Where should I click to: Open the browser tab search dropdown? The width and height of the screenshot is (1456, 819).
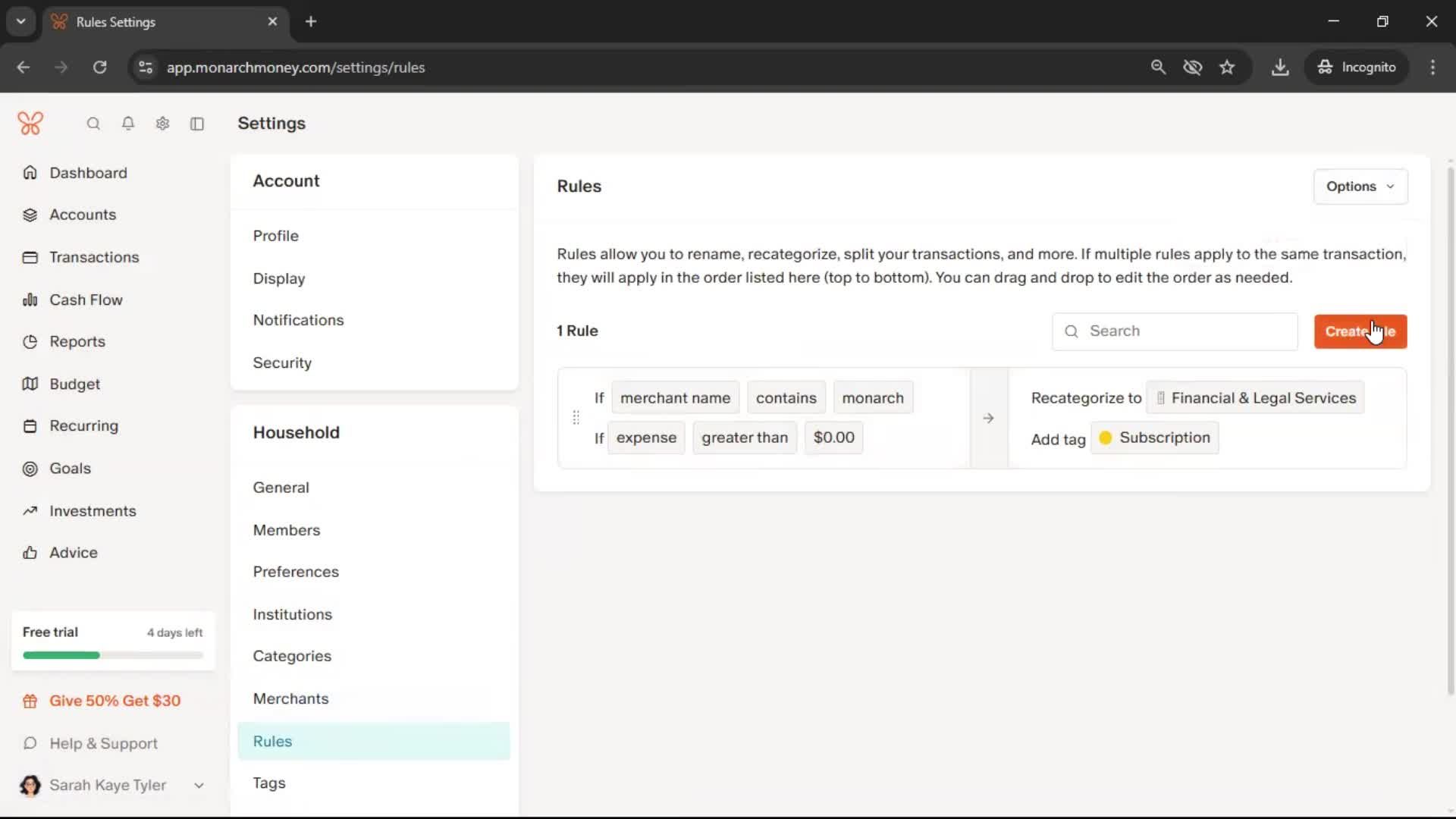21,21
